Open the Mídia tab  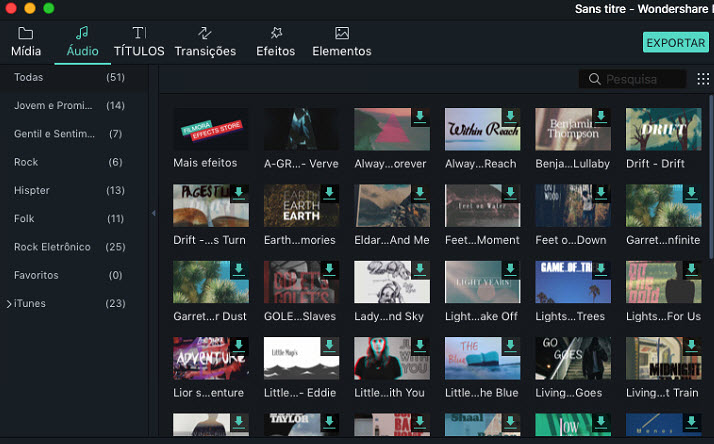26,42
